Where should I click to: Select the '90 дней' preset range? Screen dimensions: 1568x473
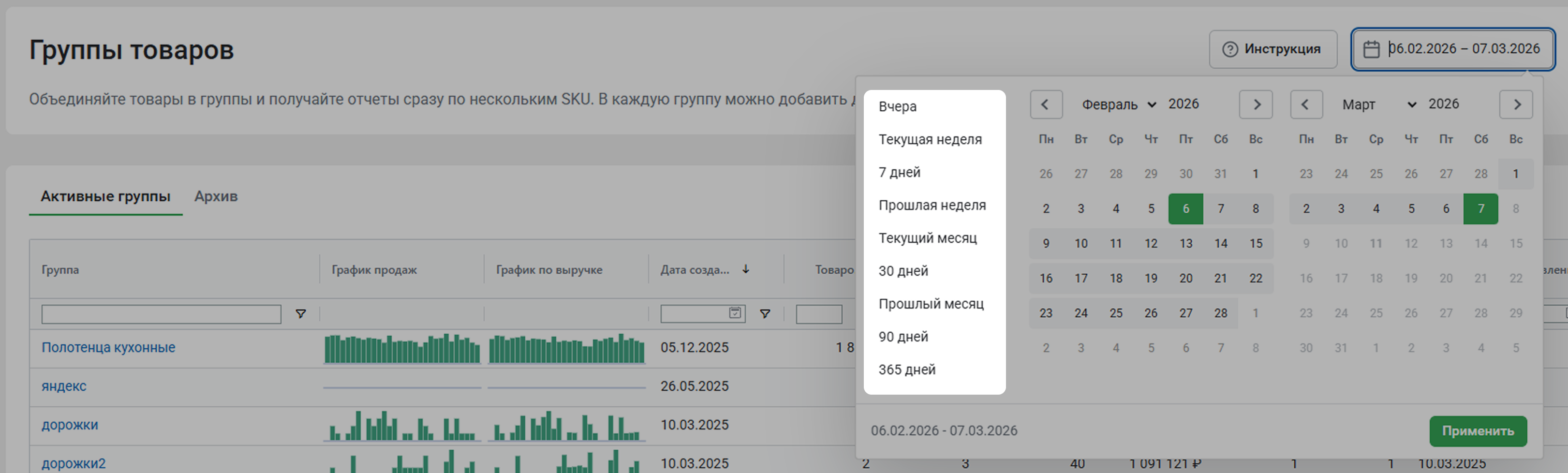(902, 337)
